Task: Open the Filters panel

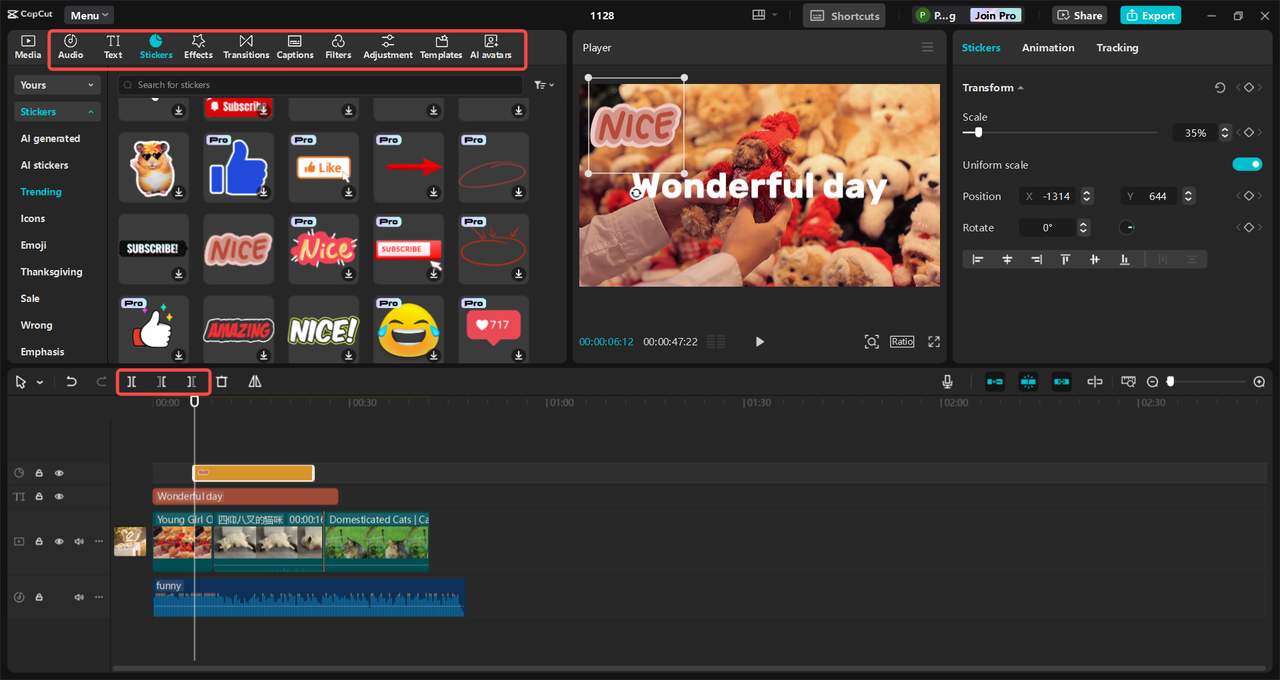Action: (338, 47)
